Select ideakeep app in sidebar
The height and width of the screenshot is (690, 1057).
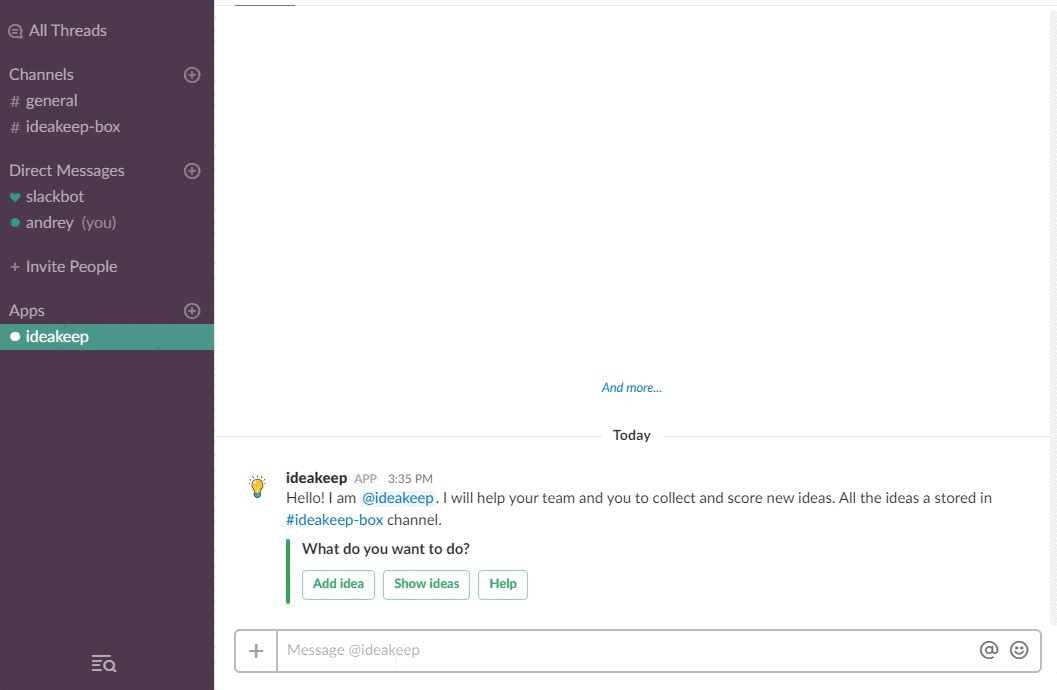click(x=107, y=337)
